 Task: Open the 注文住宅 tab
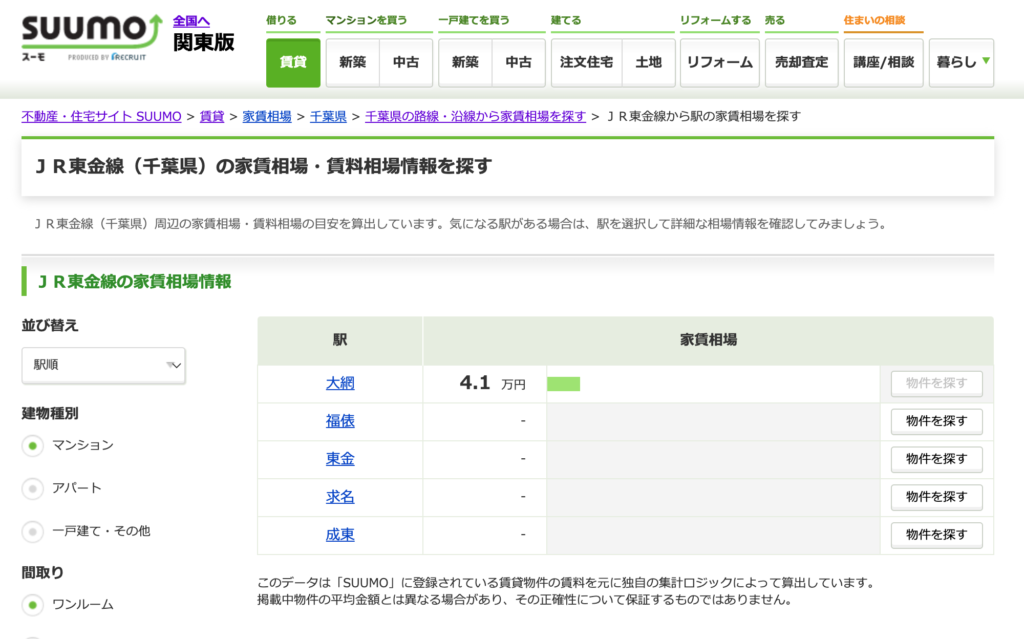[x=586, y=63]
